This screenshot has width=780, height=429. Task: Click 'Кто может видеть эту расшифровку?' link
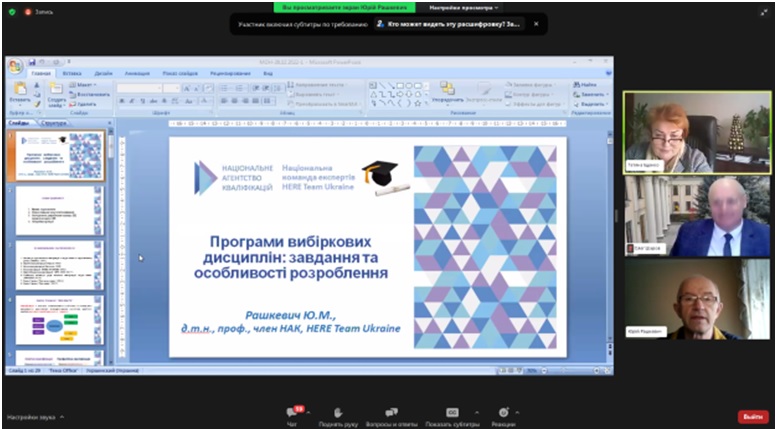coord(449,24)
